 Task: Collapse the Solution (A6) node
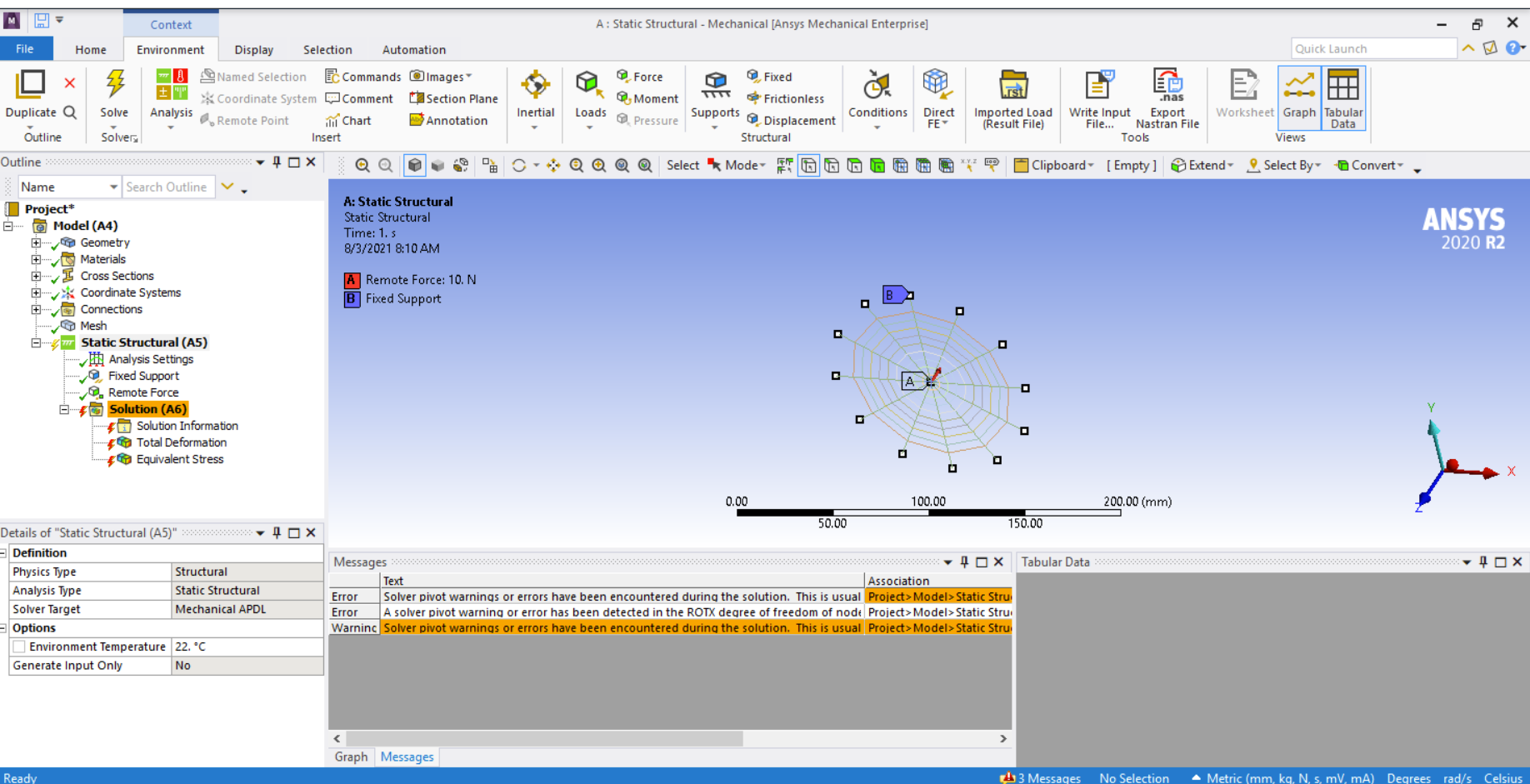pyautogui.click(x=64, y=409)
